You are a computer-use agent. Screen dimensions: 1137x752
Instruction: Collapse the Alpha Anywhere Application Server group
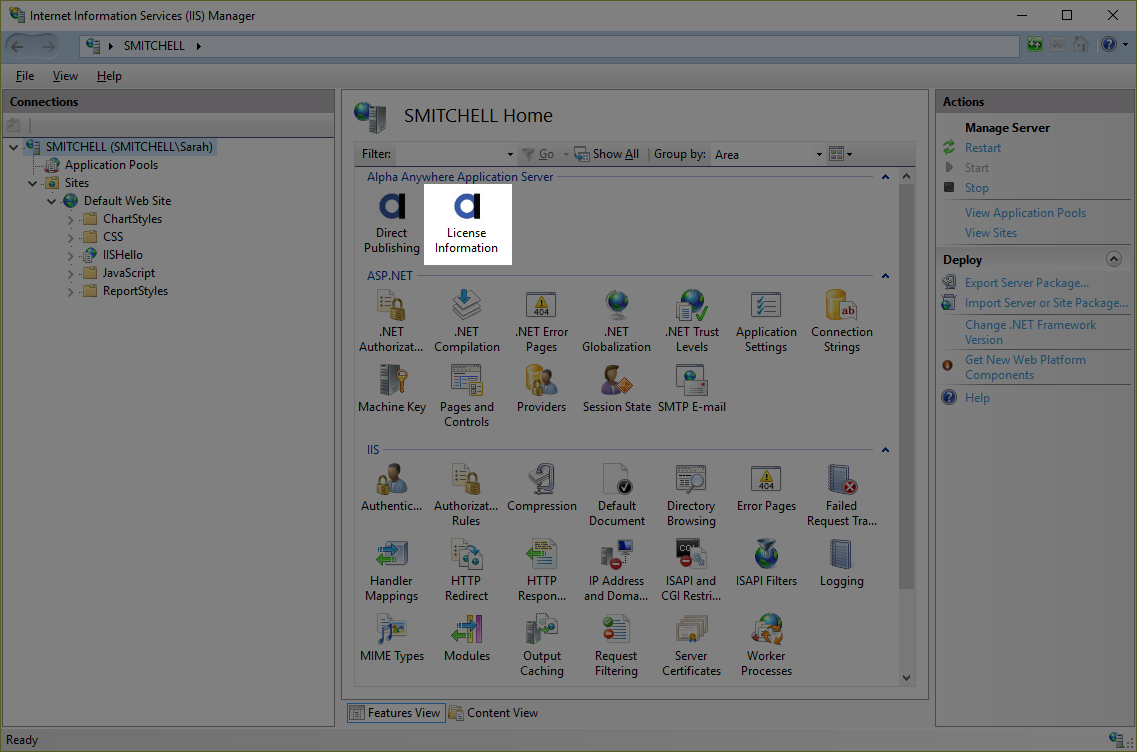(885, 177)
